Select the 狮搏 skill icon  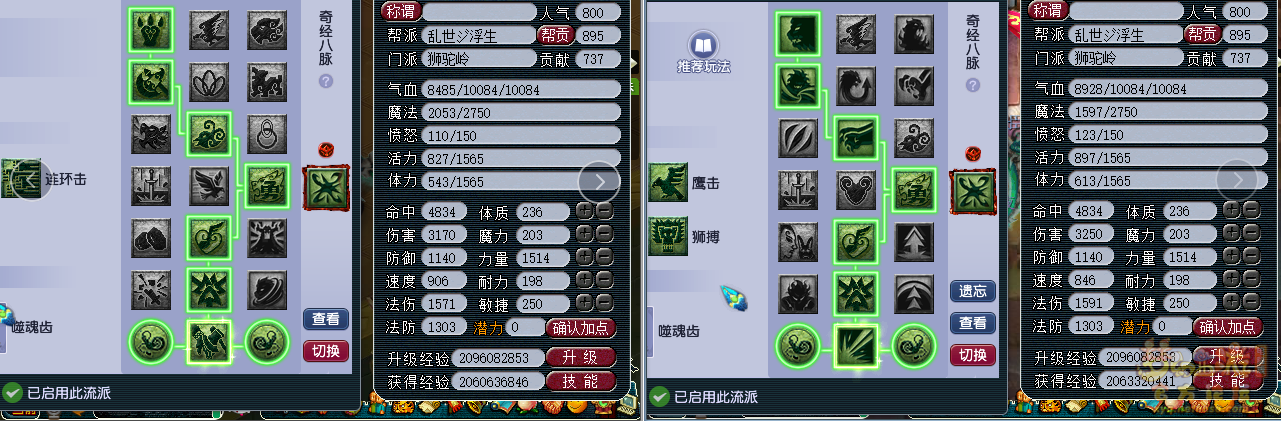(667, 237)
